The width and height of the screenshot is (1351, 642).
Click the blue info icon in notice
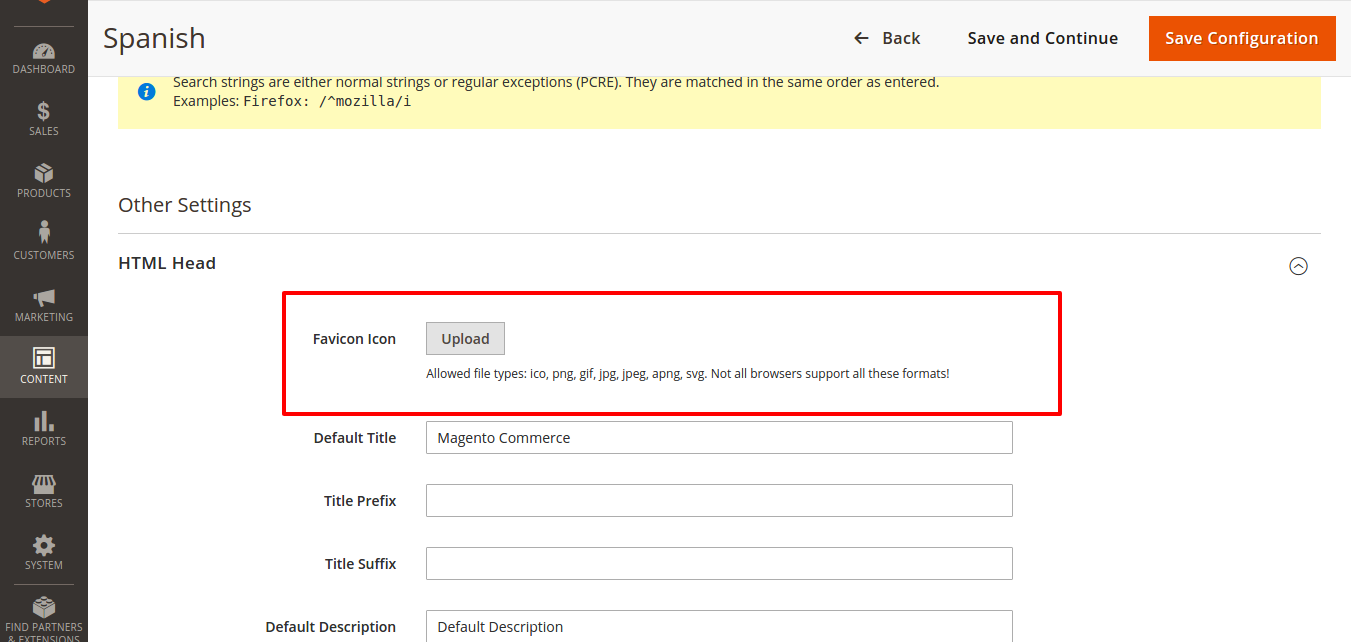(147, 92)
